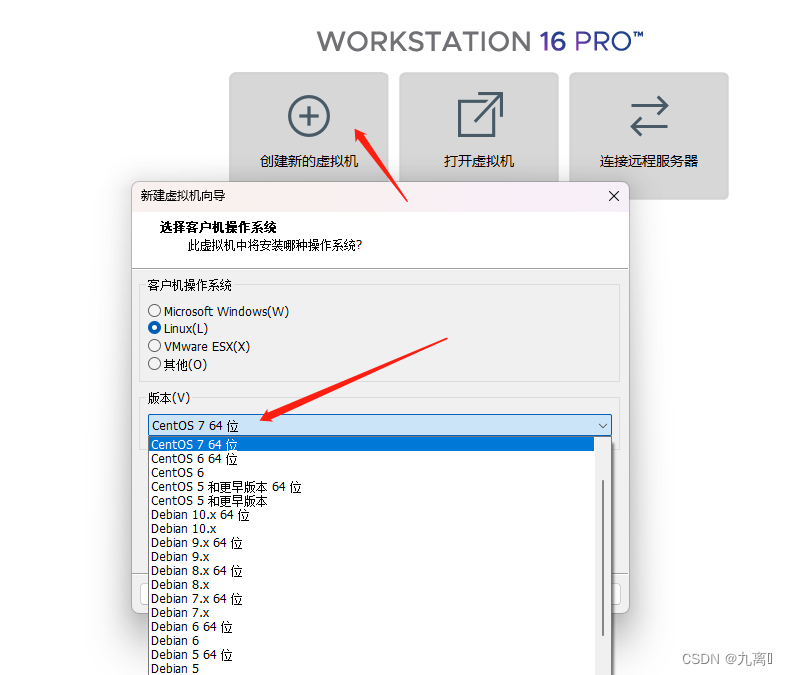Choose CentOS 5 和更早版本 32-bit entry
This screenshot has width=787, height=675.
tap(371, 501)
